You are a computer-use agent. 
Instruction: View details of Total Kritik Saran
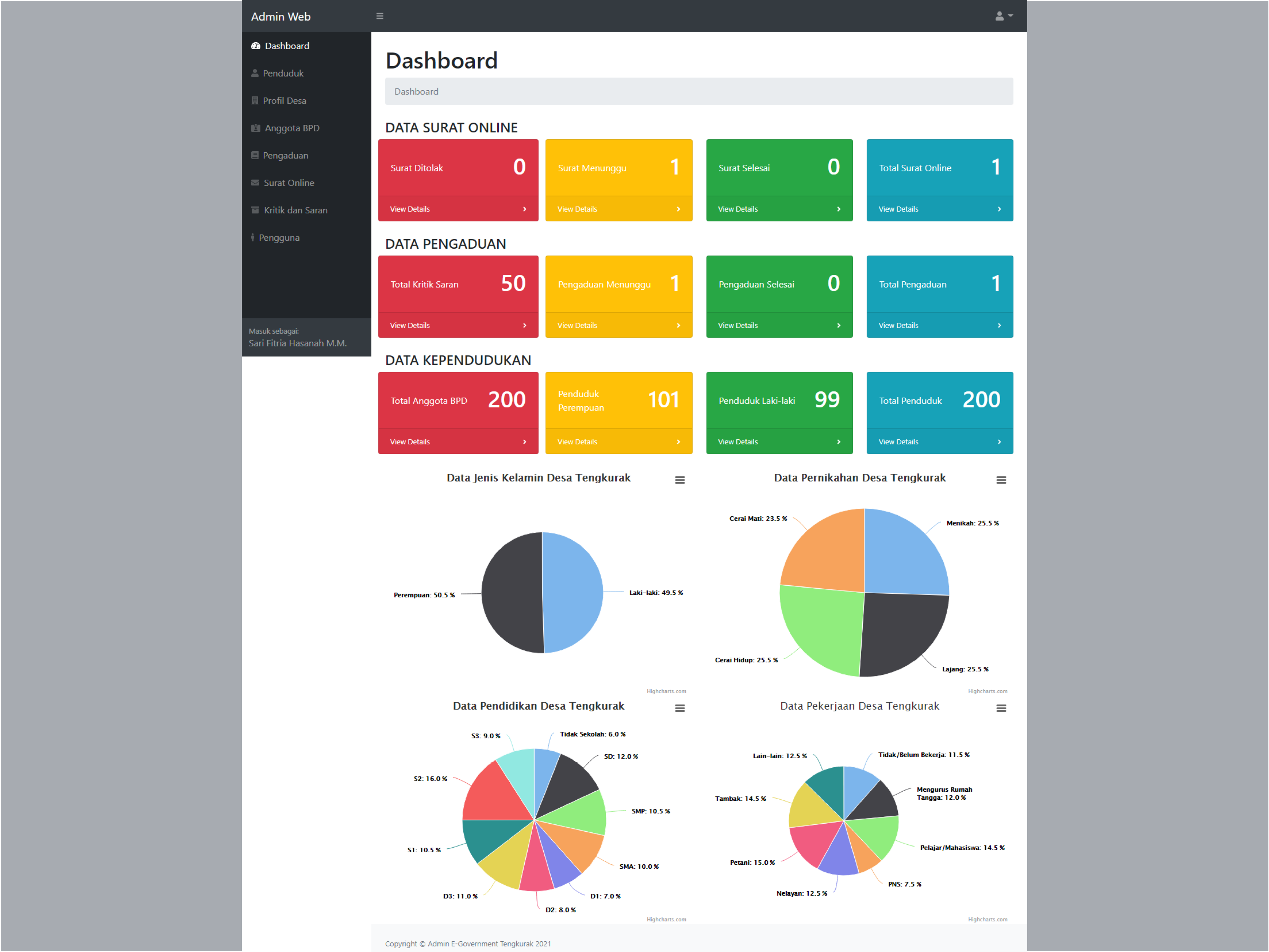coord(410,326)
